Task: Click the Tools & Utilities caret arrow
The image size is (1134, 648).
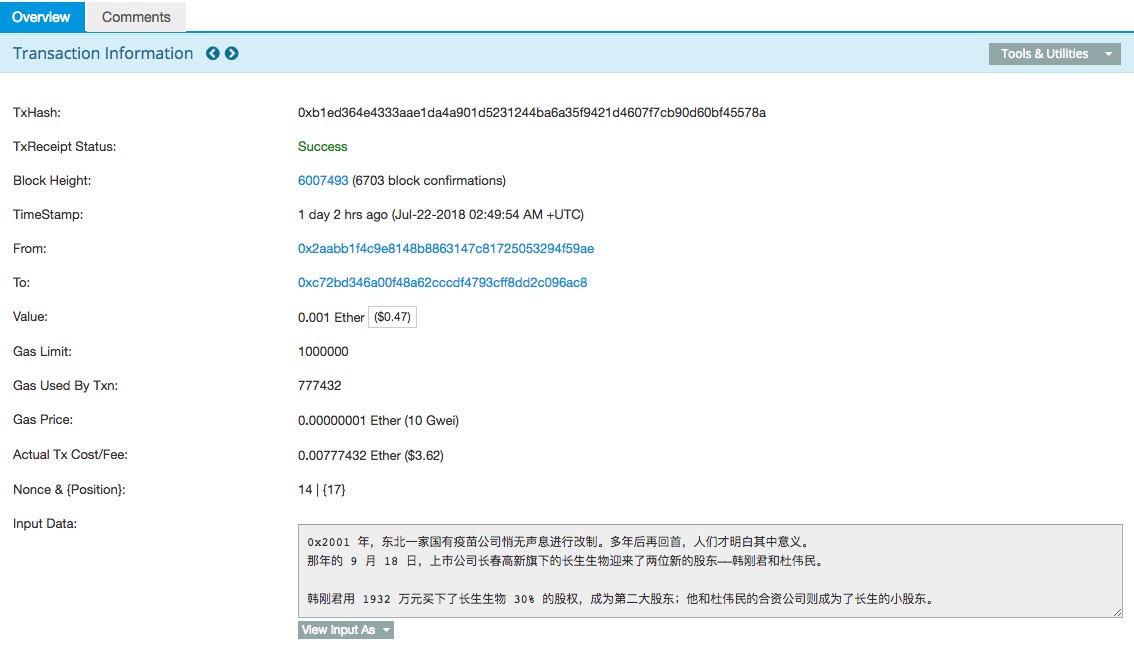Action: click(1108, 54)
